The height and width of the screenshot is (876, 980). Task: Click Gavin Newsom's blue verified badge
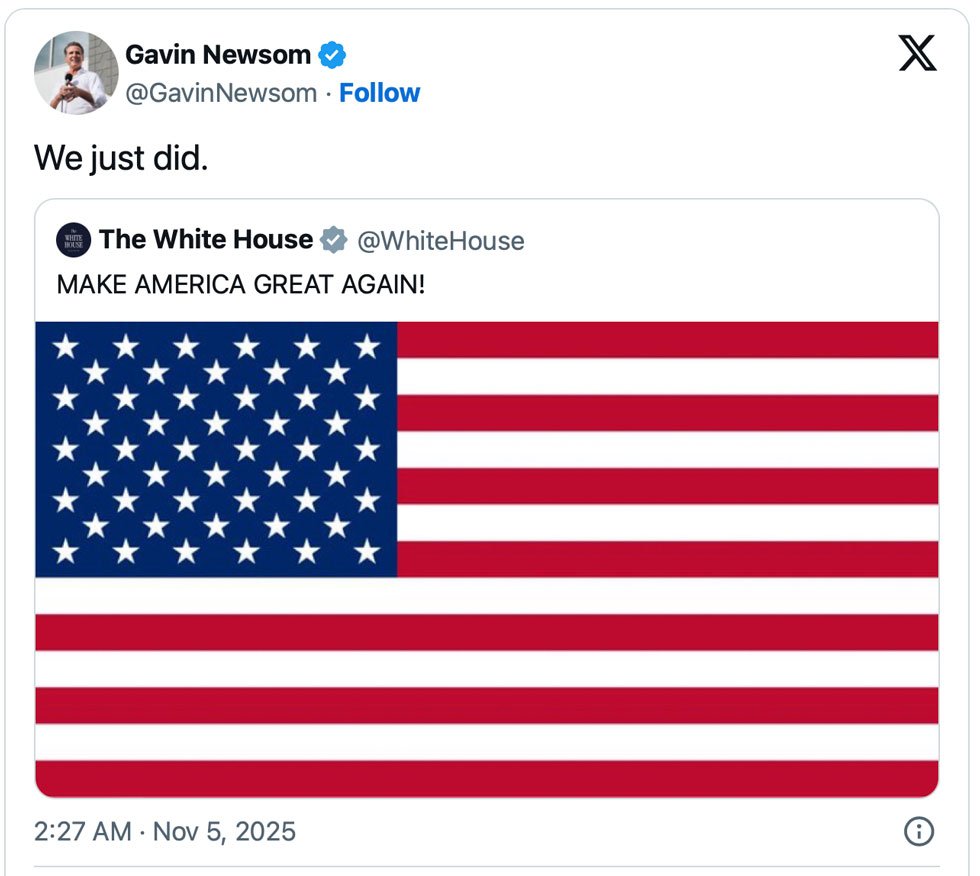pos(331,55)
